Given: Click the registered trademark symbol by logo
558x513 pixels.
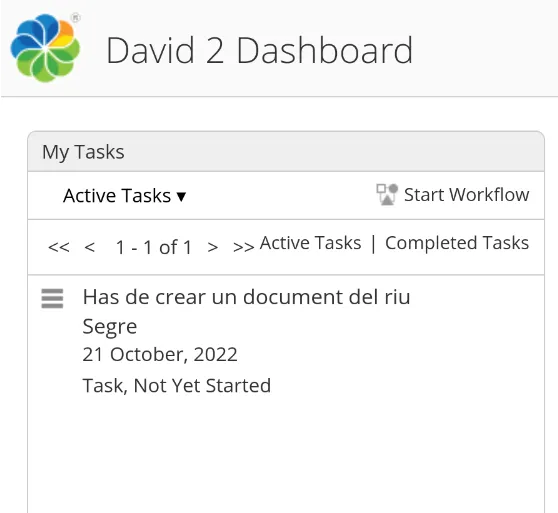Looking at the screenshot, I should point(75,18).
